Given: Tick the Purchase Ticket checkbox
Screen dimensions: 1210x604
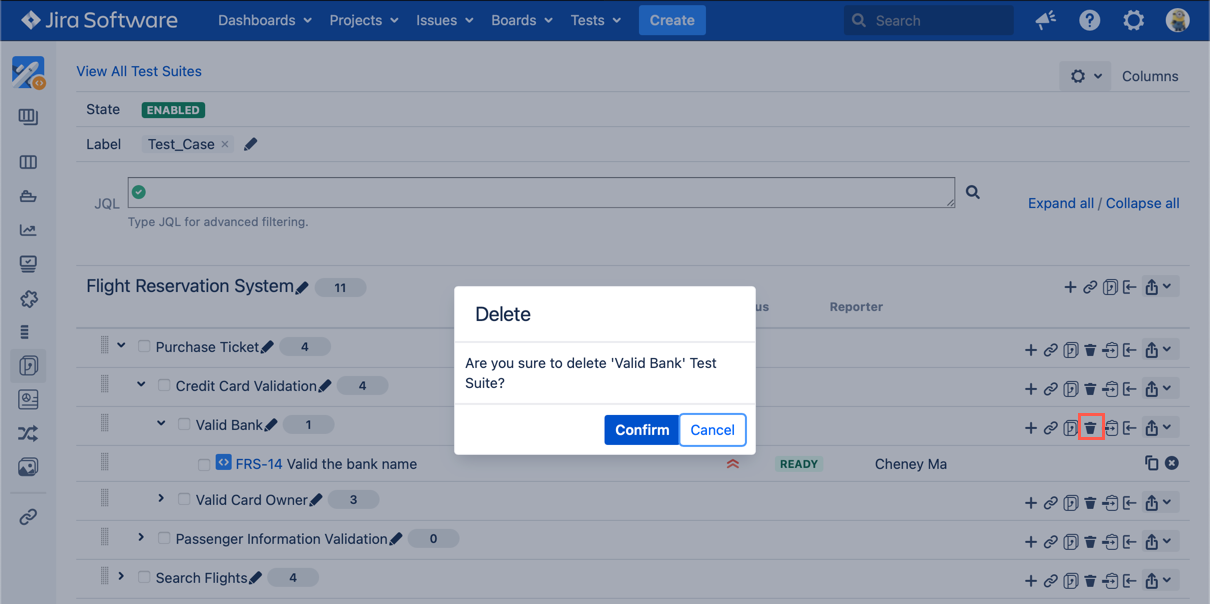Looking at the screenshot, I should pyautogui.click(x=144, y=347).
